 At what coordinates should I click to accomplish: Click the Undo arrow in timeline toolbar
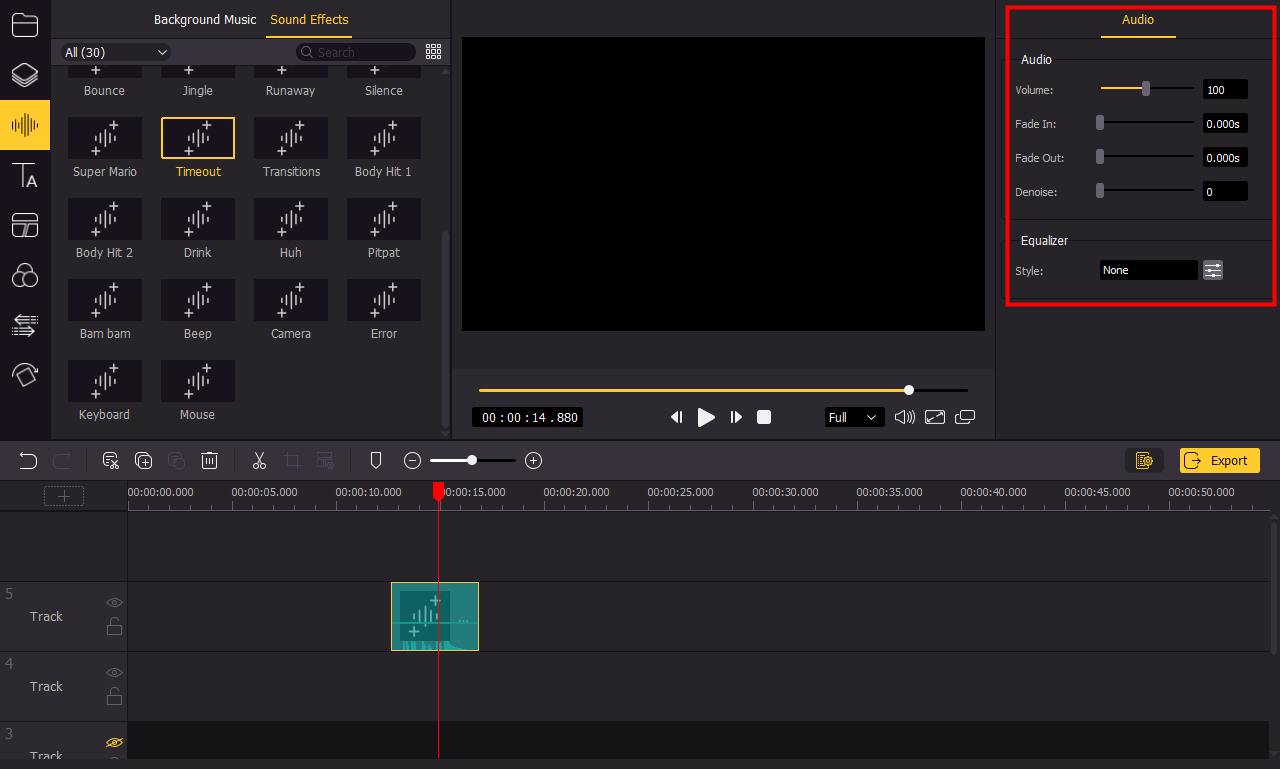click(29, 461)
